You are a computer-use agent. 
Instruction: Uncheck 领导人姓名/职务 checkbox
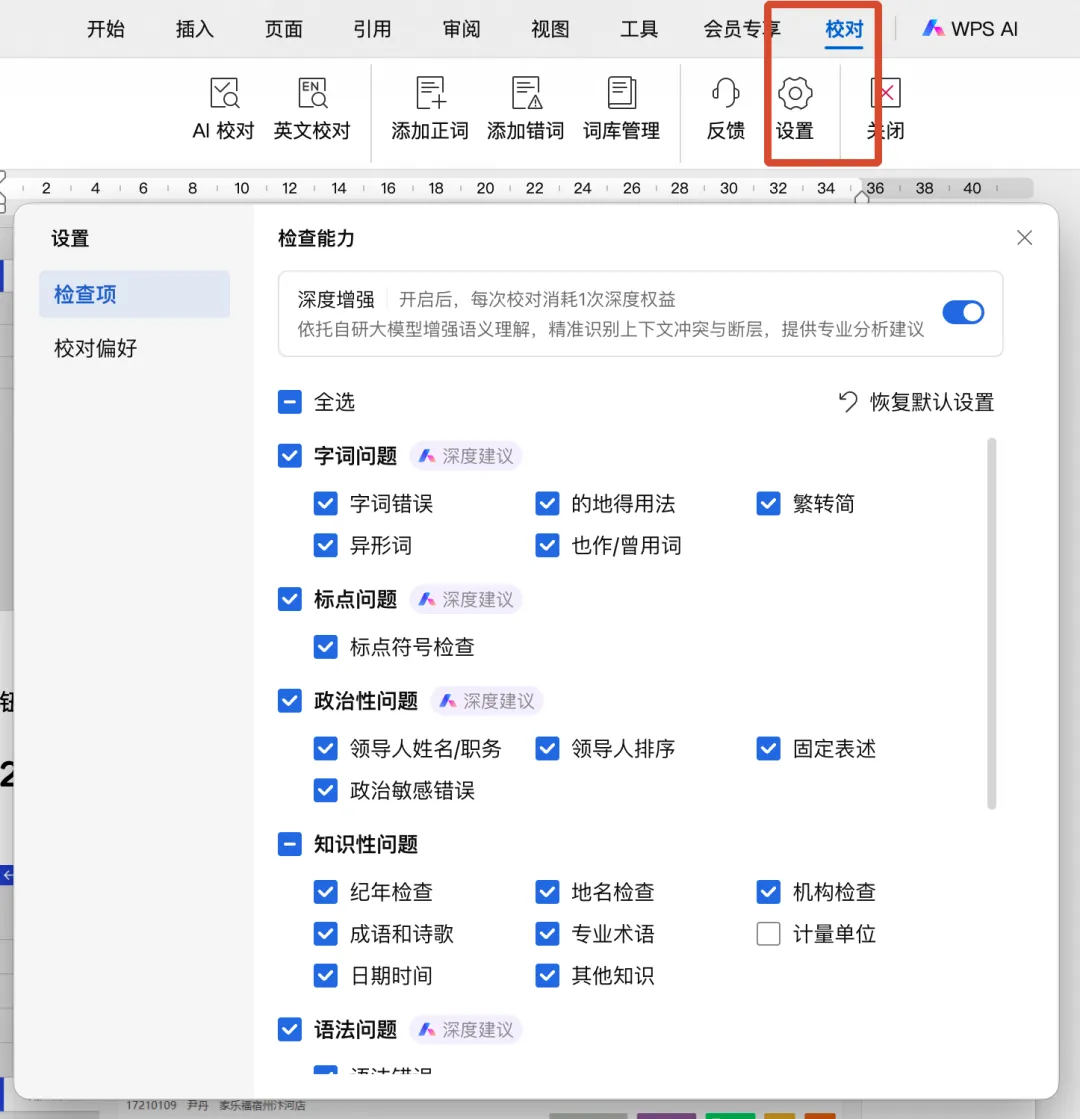pos(325,749)
